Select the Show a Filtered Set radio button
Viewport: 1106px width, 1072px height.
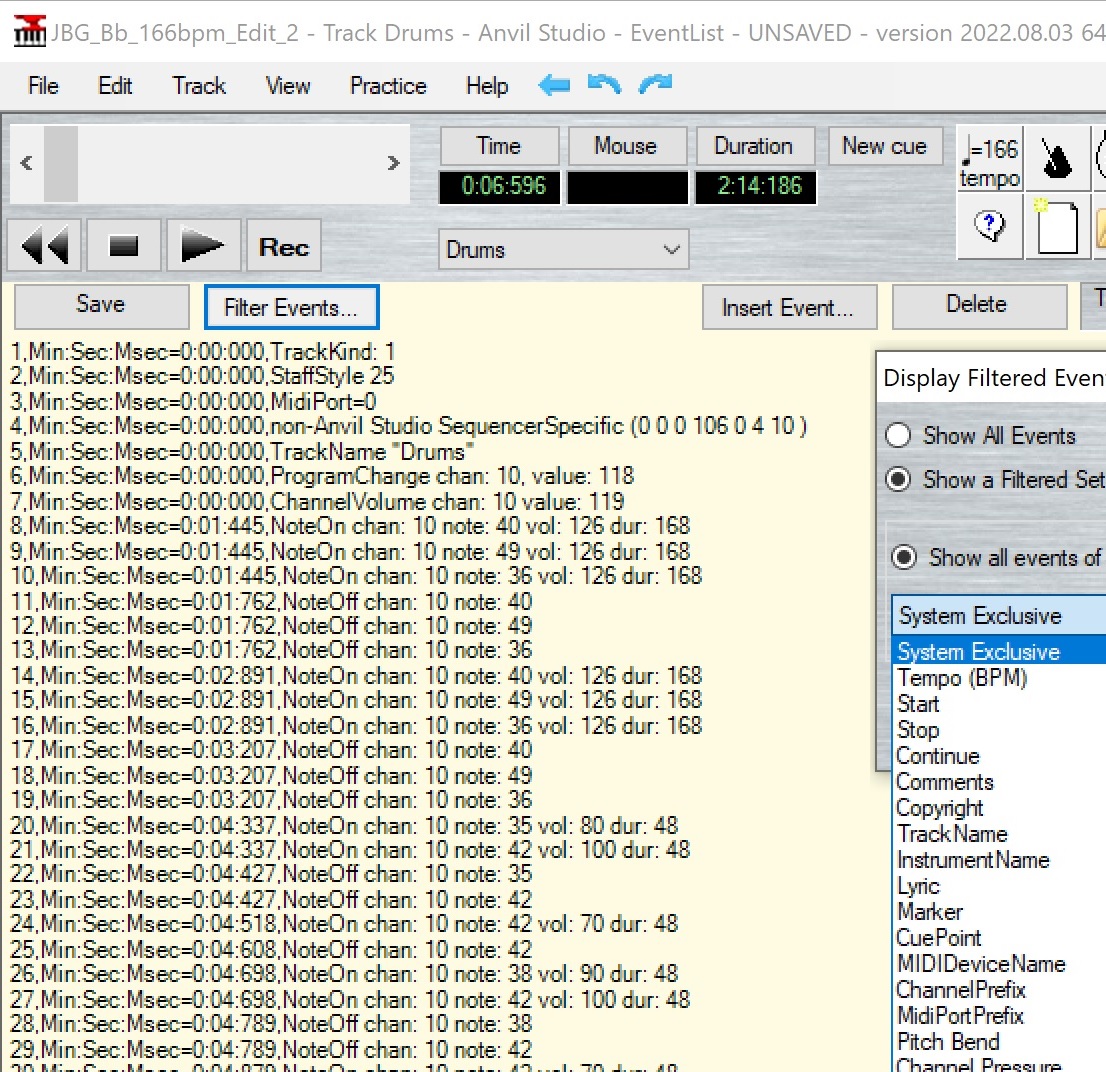click(899, 480)
